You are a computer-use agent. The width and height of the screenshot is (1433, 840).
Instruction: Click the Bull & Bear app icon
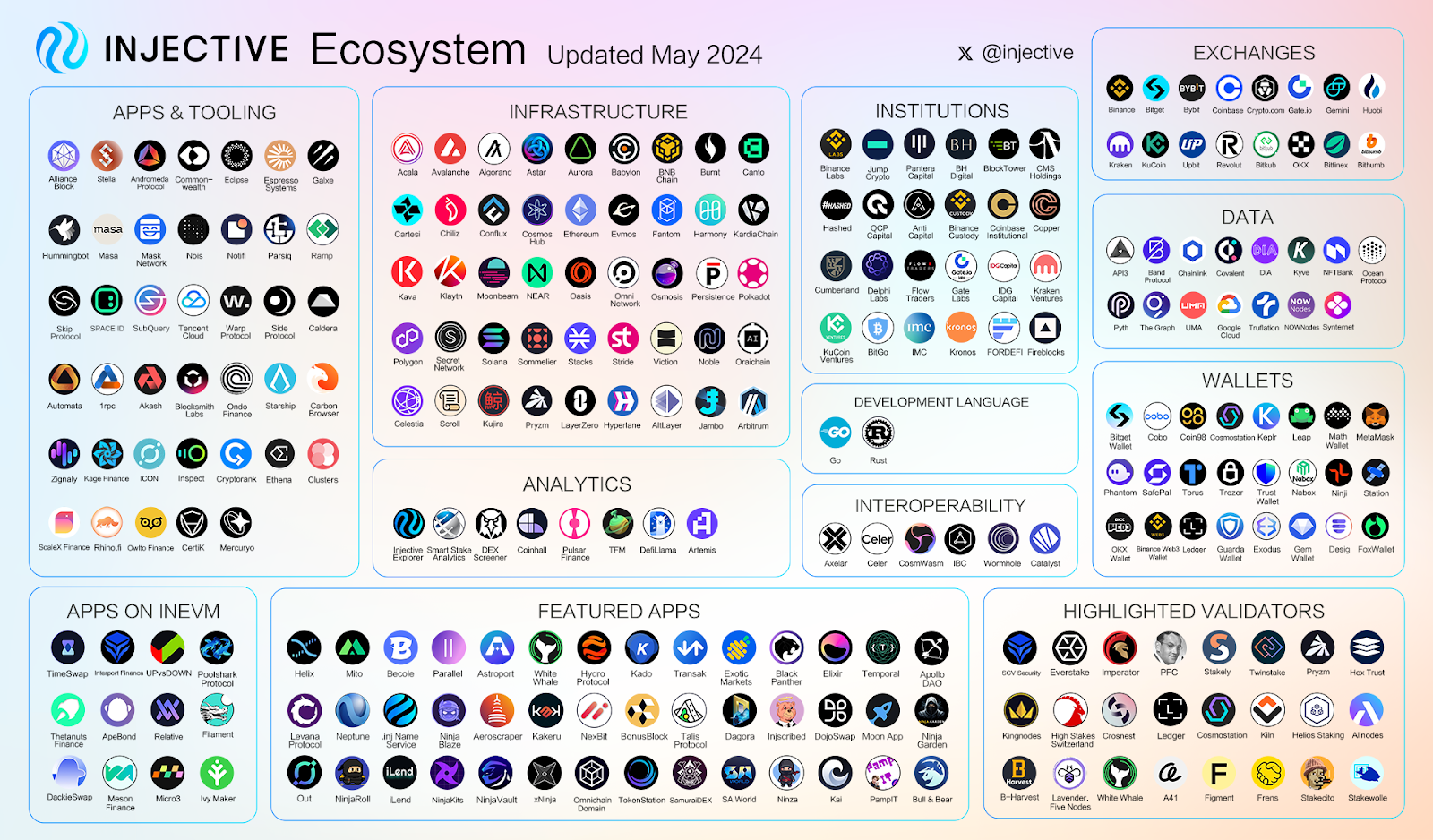coord(931,773)
